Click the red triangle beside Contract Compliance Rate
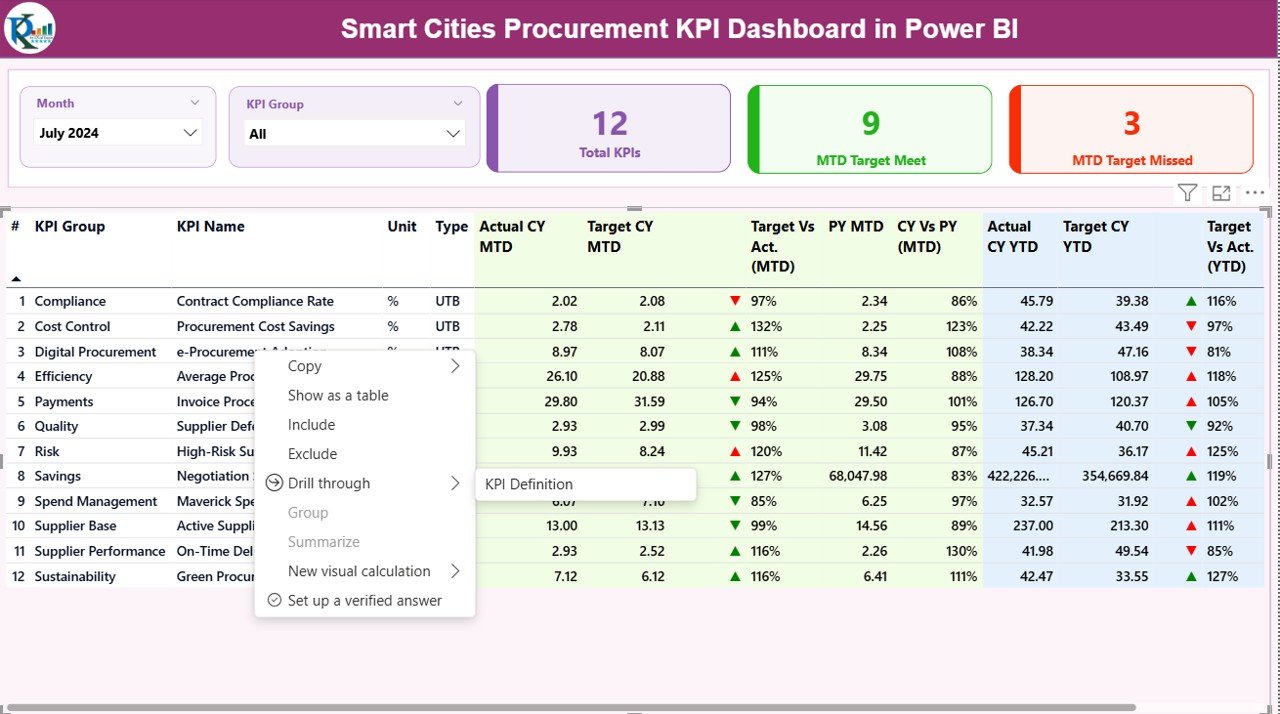The width and height of the screenshot is (1280, 714). [735, 300]
